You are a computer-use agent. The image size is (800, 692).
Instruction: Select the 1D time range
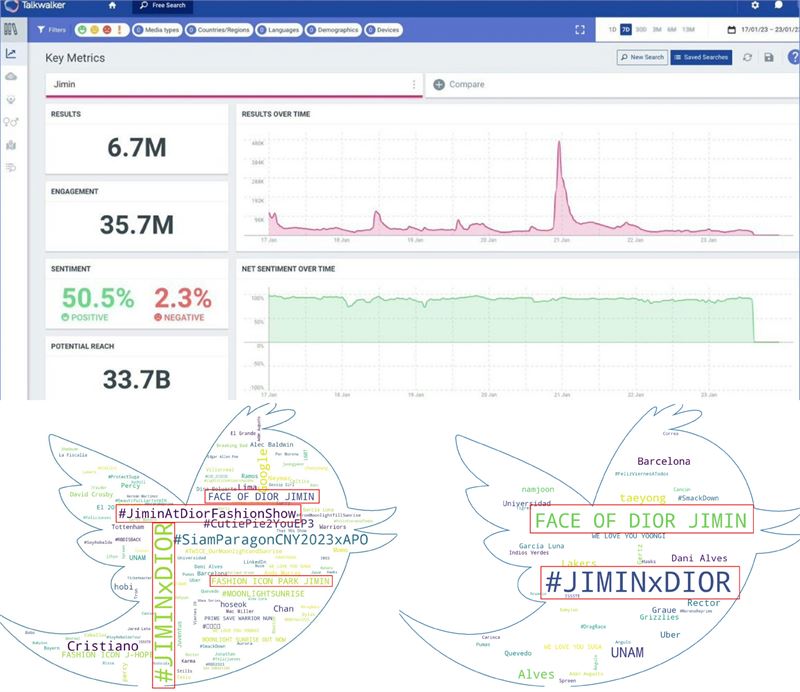click(x=612, y=30)
